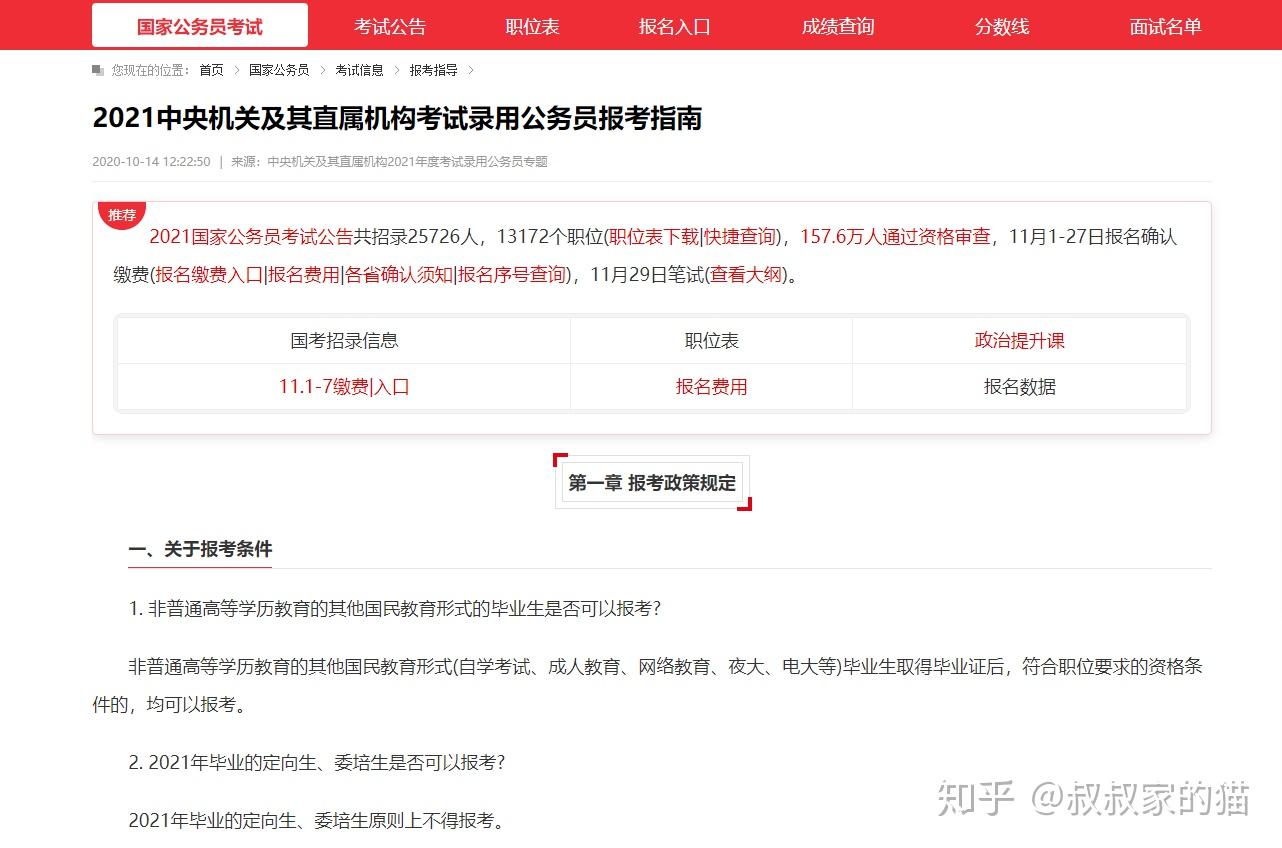Open 成绩查询 from top menu
Screen dimensions: 1282x848
point(838,27)
